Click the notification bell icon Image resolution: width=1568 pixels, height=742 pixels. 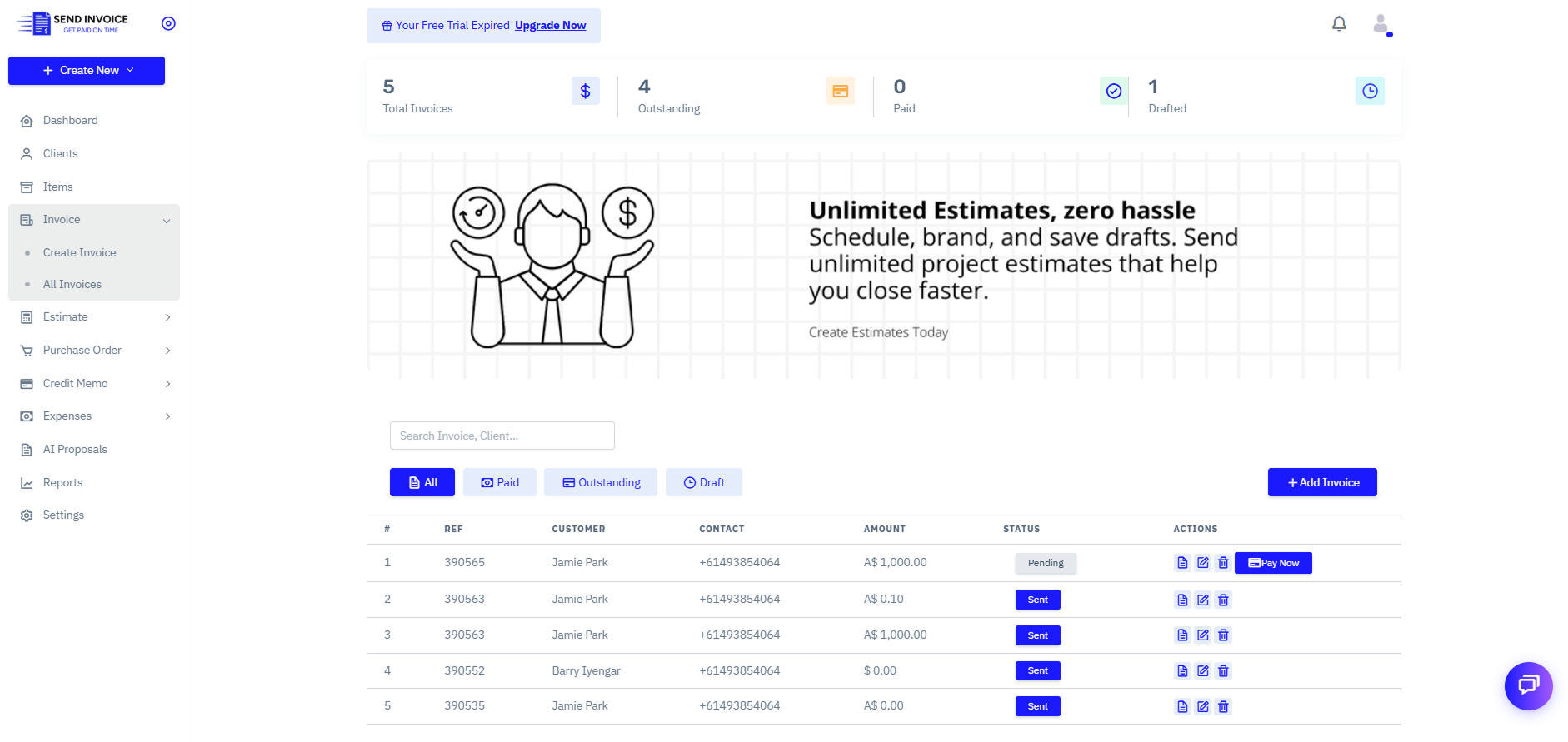(1339, 24)
